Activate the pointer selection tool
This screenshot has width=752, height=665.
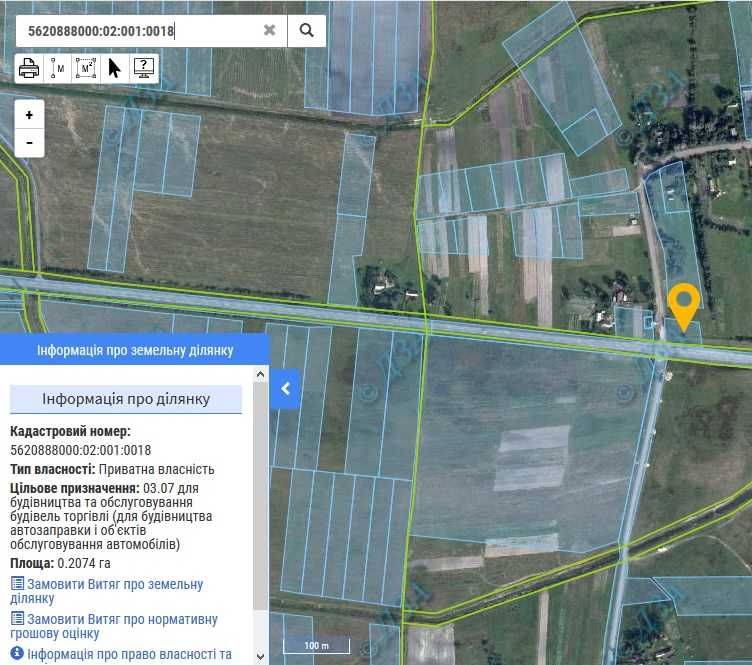[x=114, y=69]
